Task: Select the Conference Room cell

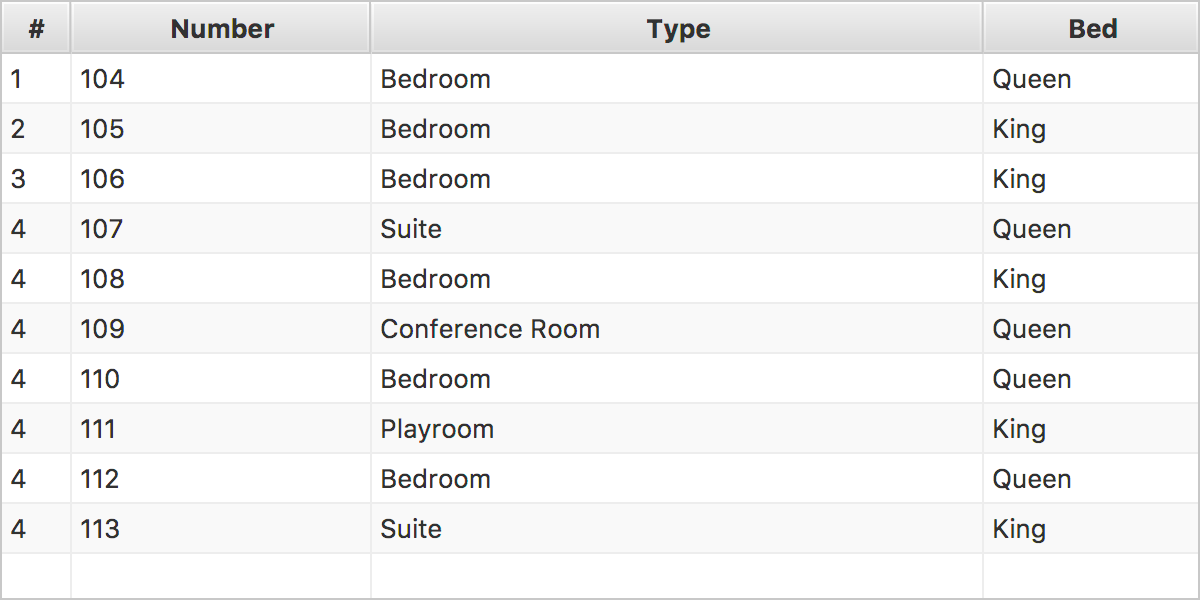Action: point(677,329)
